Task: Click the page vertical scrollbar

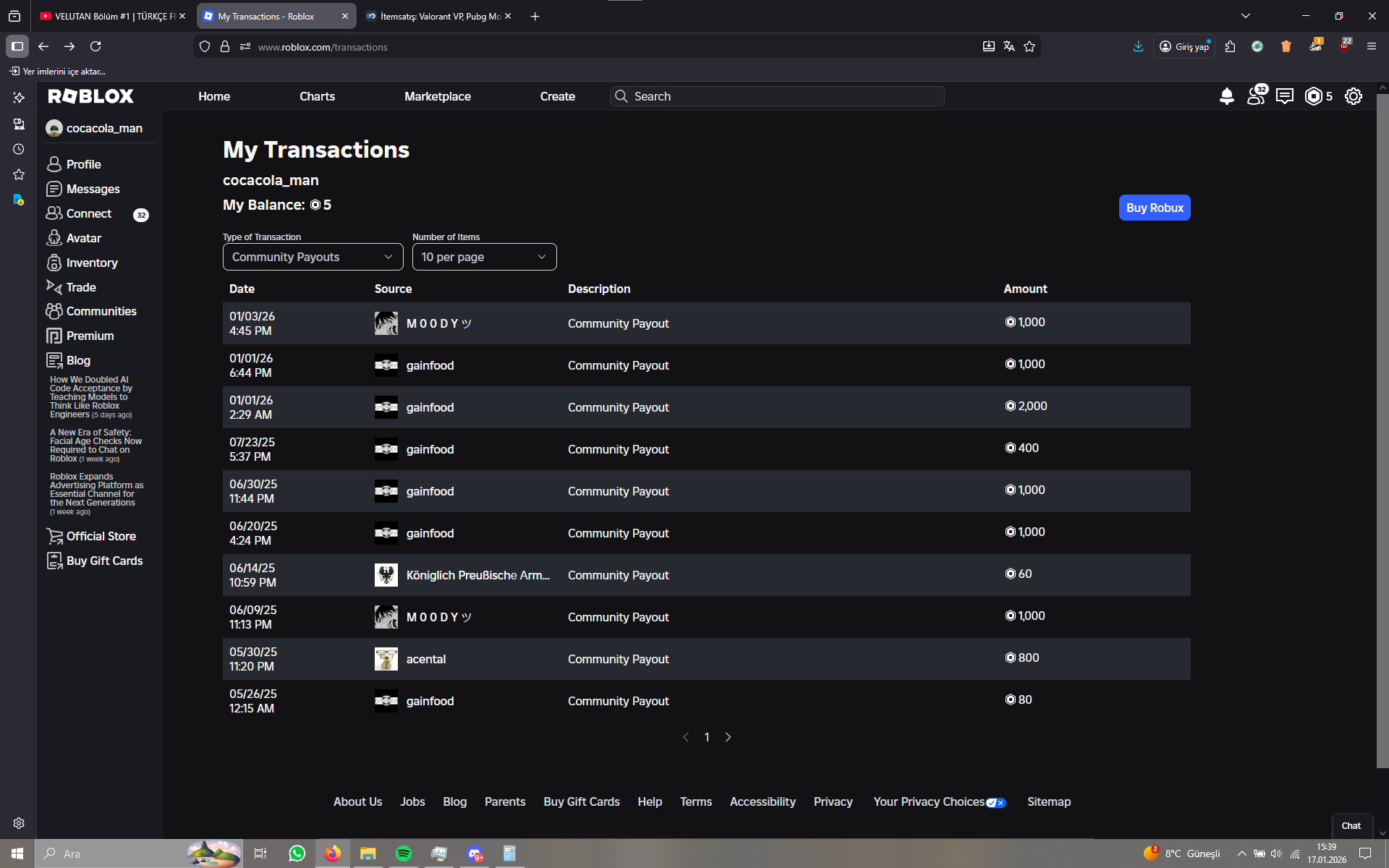Action: (1382, 430)
